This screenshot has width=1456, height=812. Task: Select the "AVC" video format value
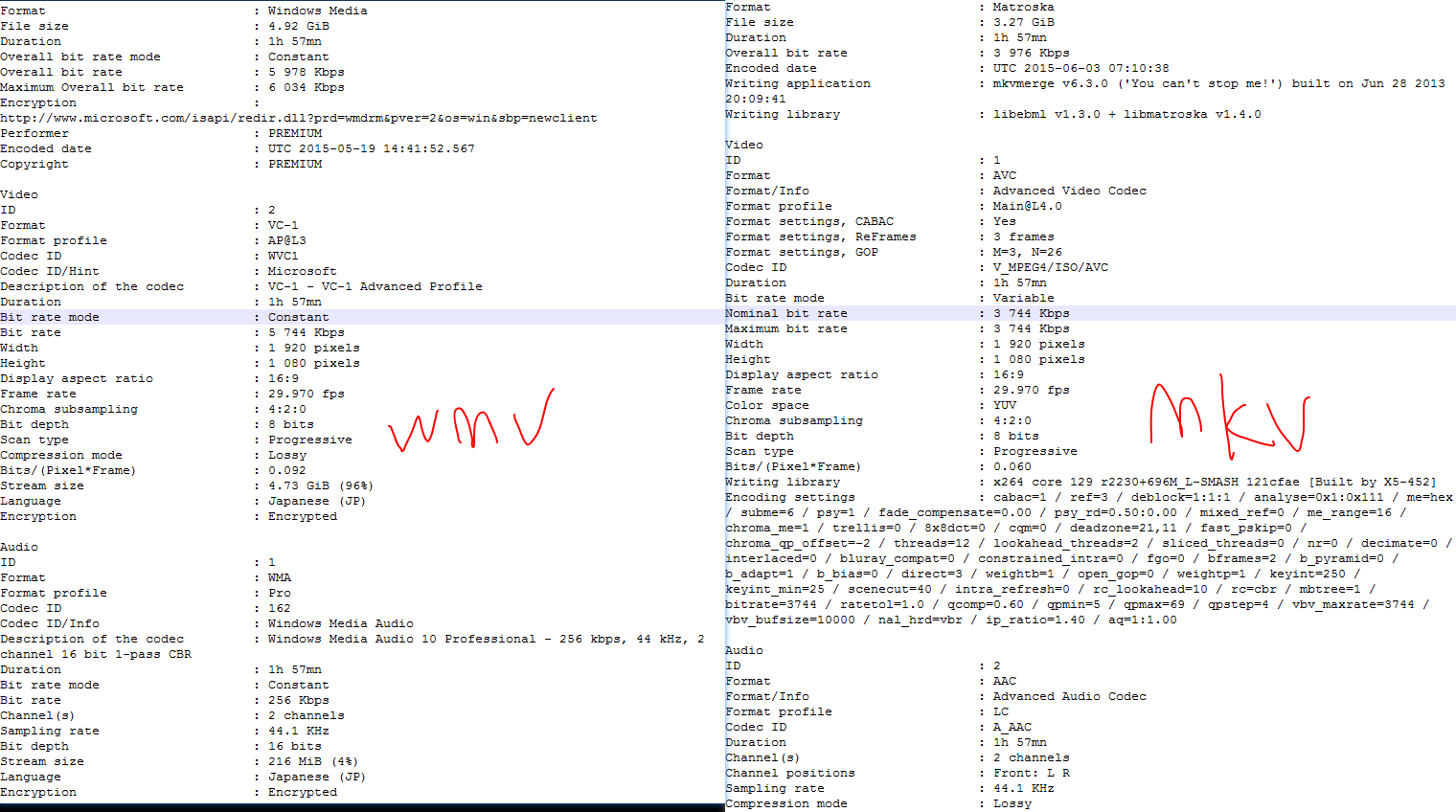click(x=1004, y=175)
